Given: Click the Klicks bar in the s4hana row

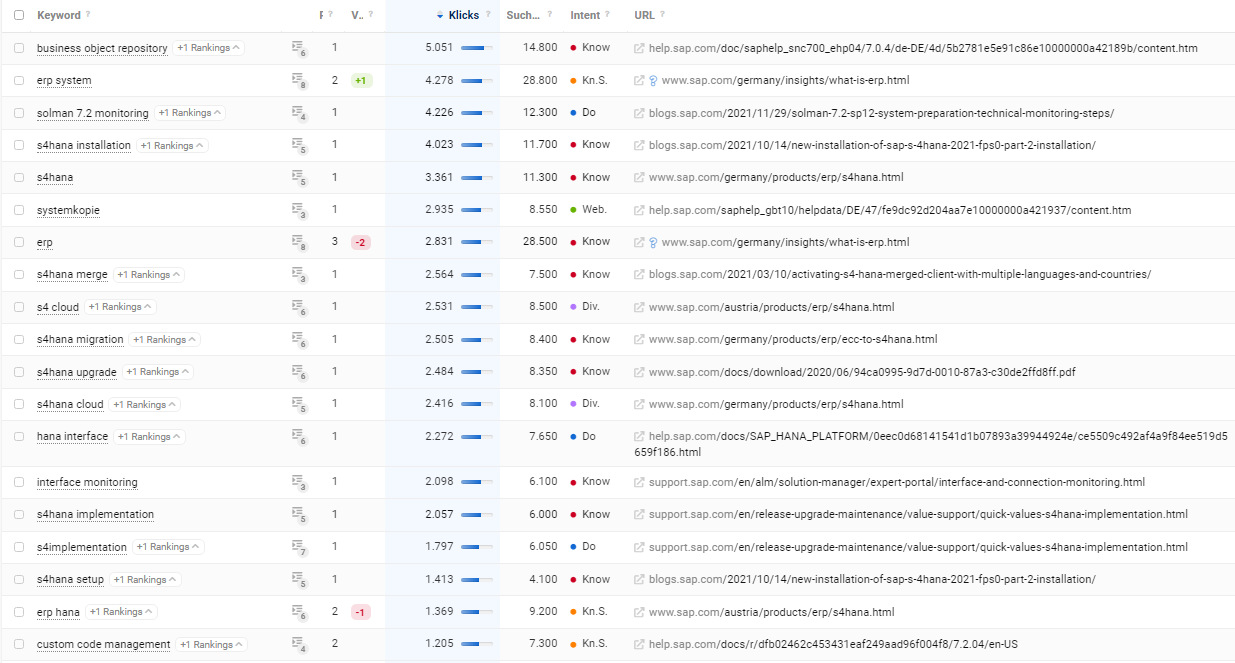Looking at the screenshot, I should (x=476, y=178).
